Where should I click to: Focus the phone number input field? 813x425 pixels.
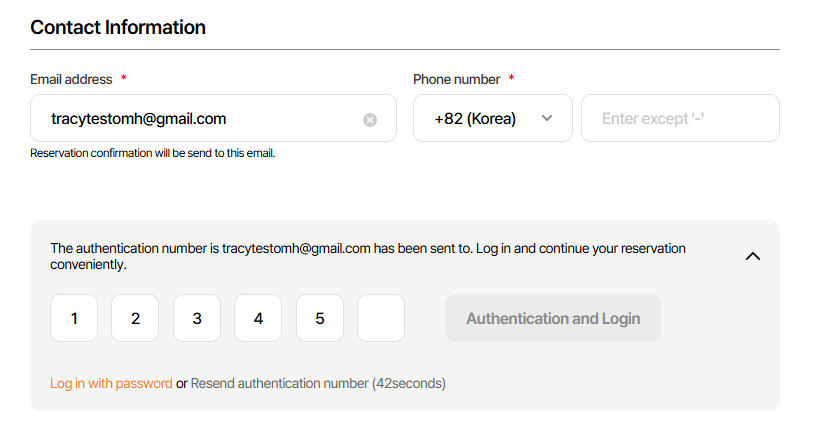pyautogui.click(x=680, y=119)
